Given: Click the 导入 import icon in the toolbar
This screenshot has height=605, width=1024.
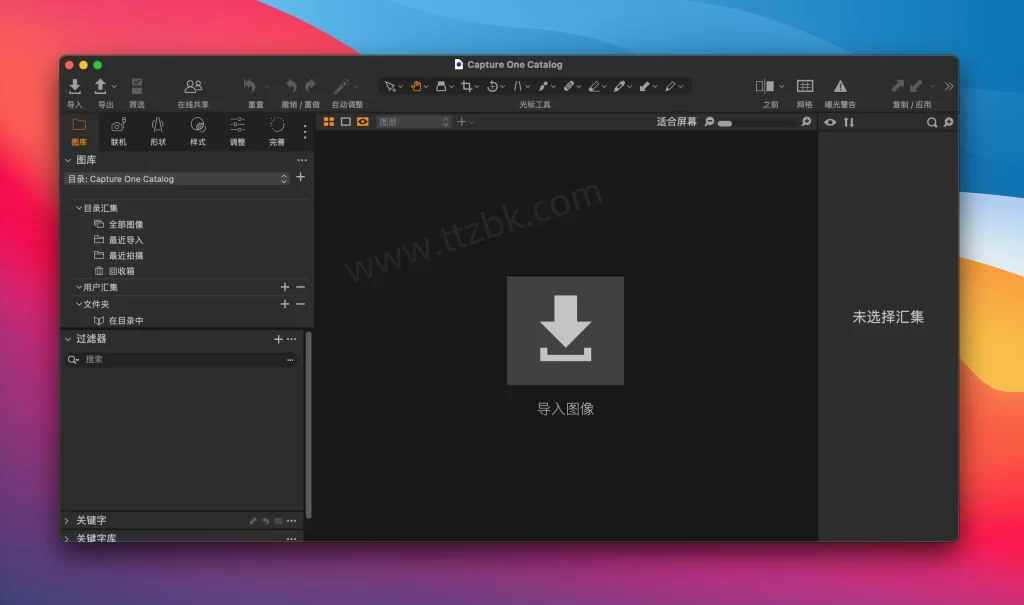Looking at the screenshot, I should tap(75, 87).
